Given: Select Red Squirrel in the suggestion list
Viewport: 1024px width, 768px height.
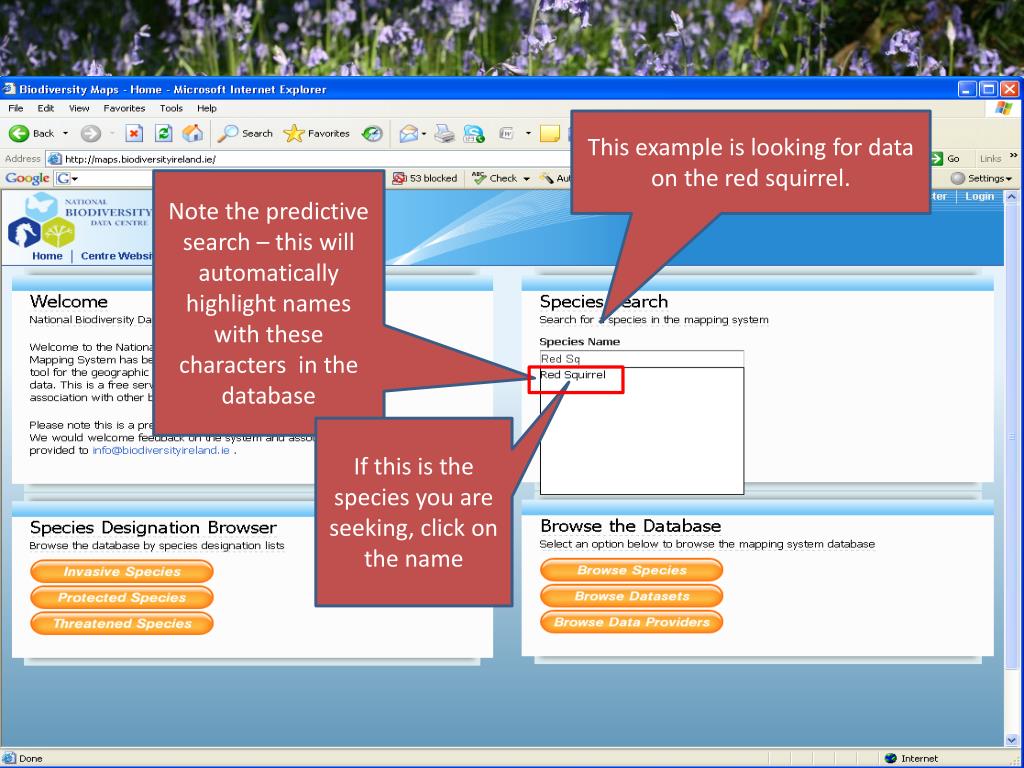Looking at the screenshot, I should point(573,375).
